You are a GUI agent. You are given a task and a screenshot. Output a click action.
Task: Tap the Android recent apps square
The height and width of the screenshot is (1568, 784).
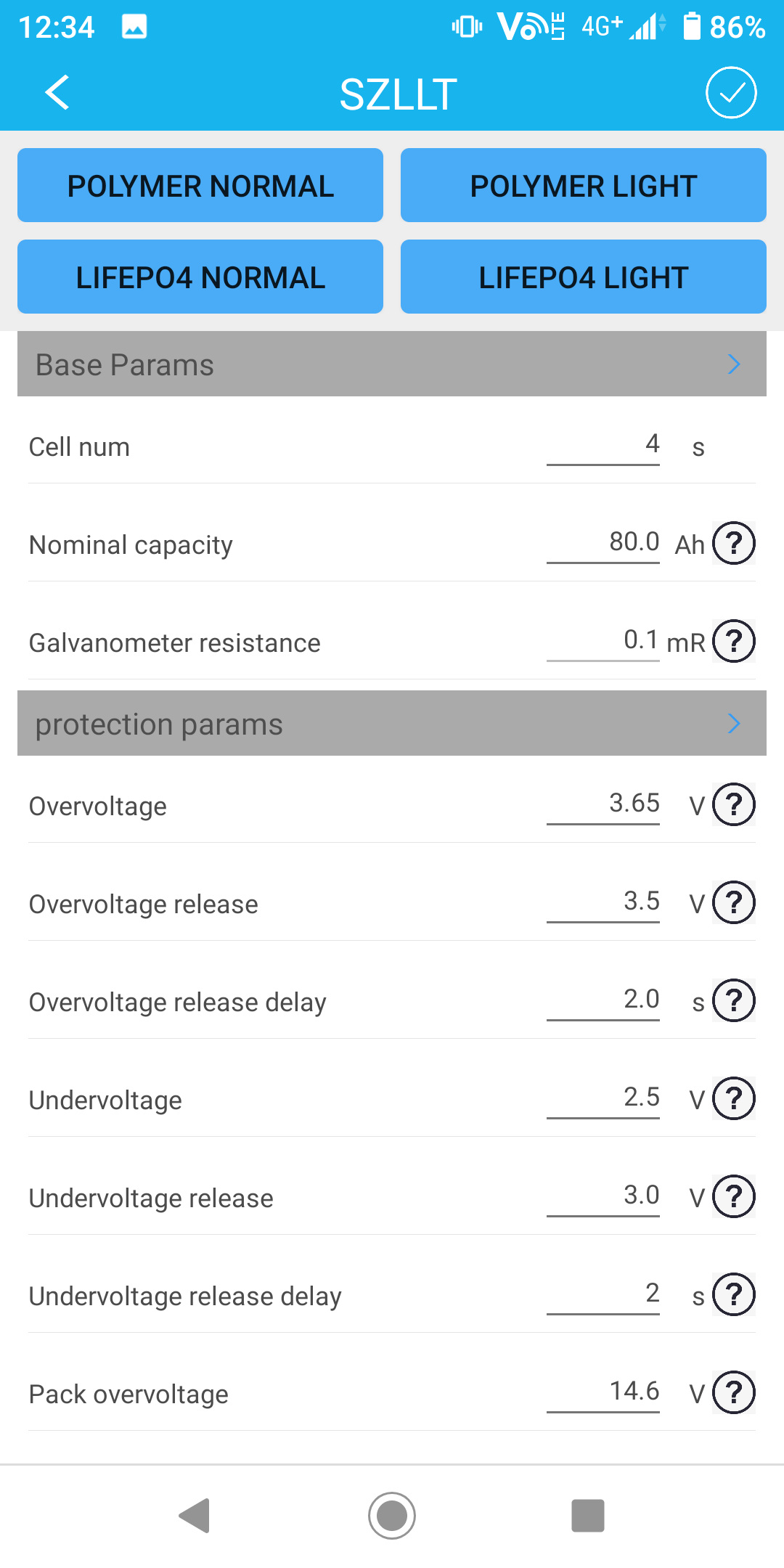coord(587,1516)
